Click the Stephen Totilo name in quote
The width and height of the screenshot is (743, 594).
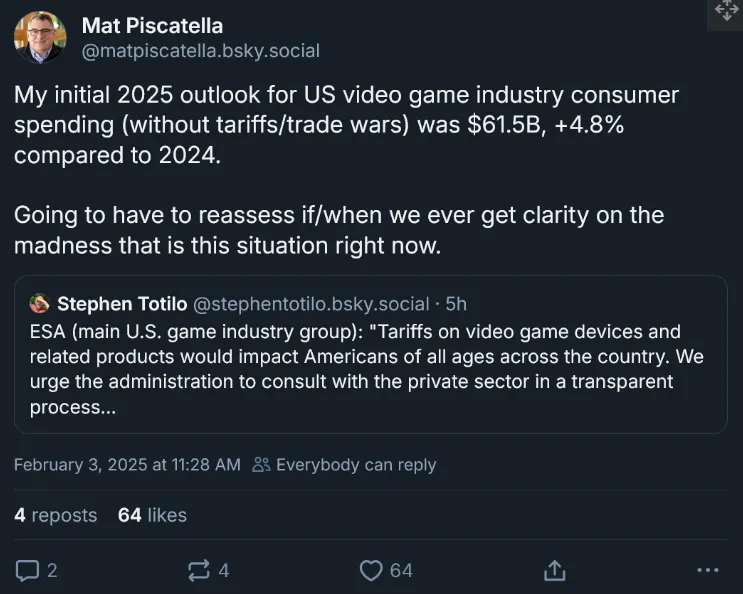[121, 303]
